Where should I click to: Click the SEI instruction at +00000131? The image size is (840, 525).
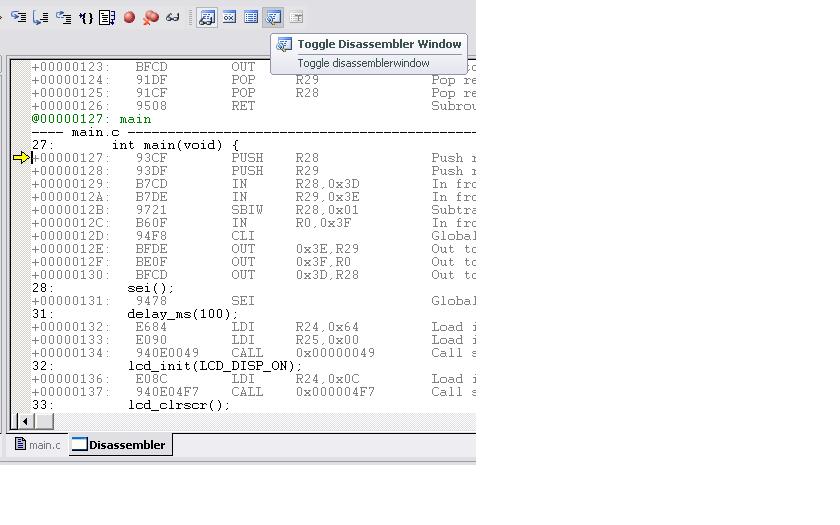click(253, 301)
